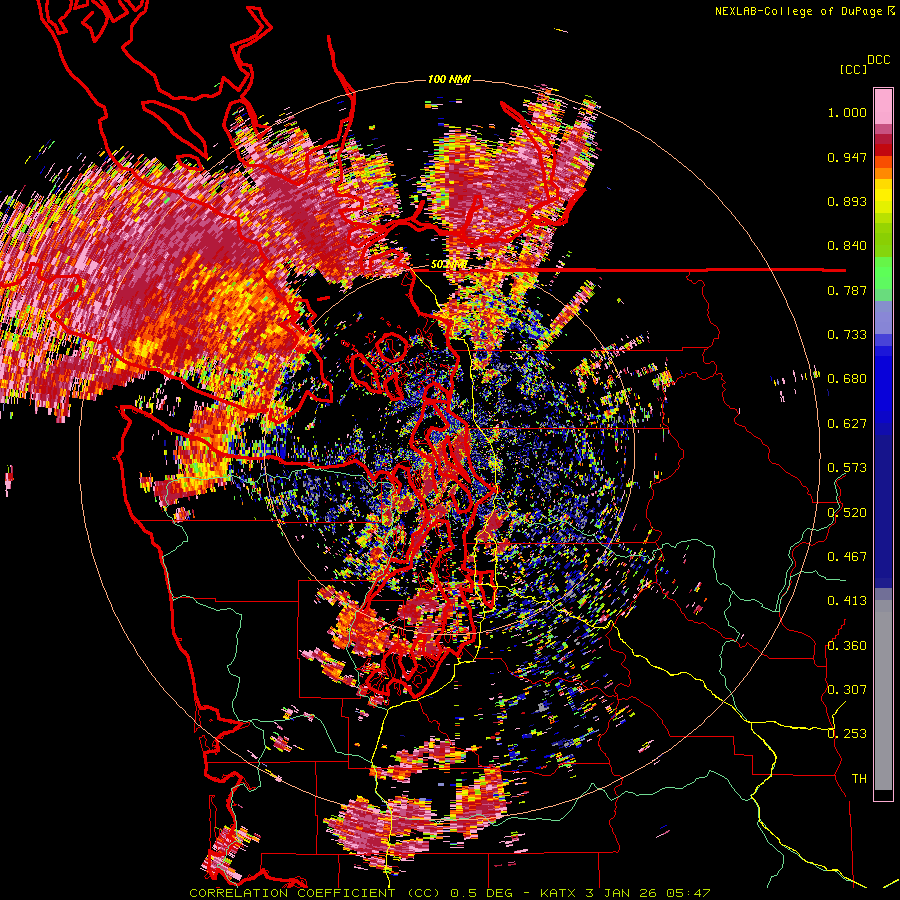Click the 100 NMI range ring label
The height and width of the screenshot is (900, 900).
coord(449,79)
